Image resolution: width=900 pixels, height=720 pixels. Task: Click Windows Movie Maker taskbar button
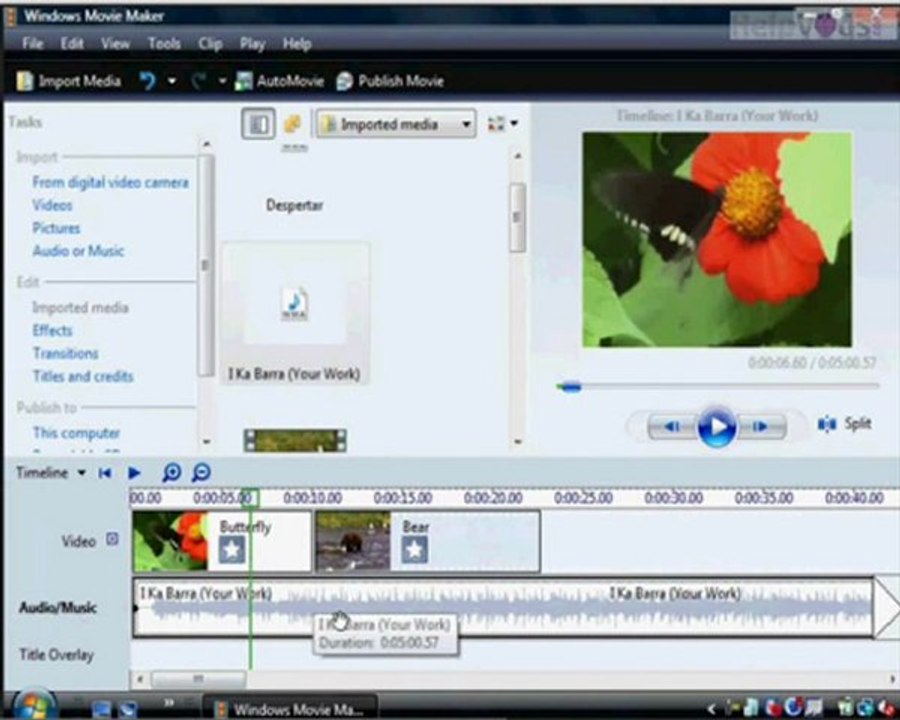point(292,709)
